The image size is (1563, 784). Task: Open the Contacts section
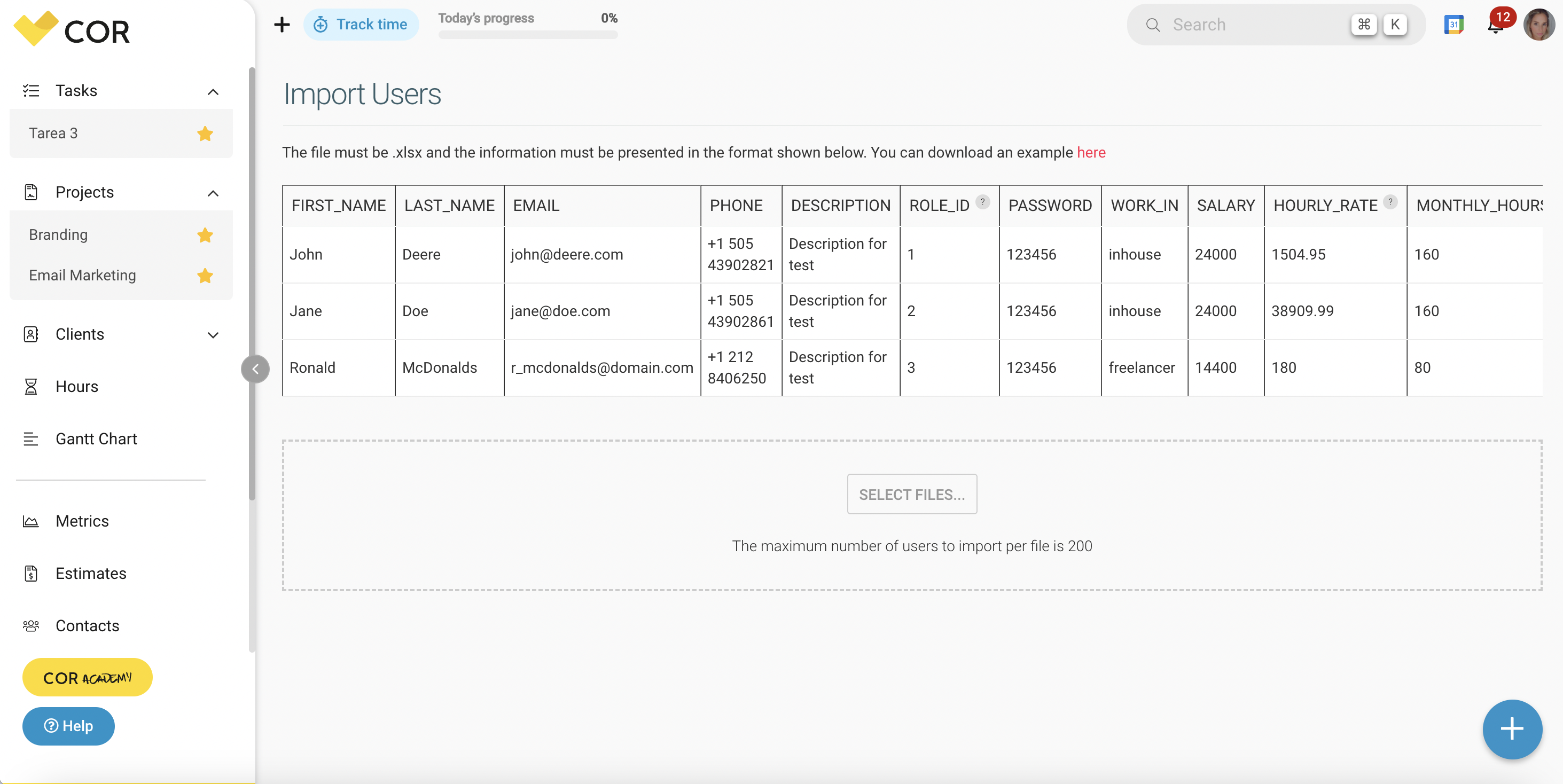(x=88, y=625)
